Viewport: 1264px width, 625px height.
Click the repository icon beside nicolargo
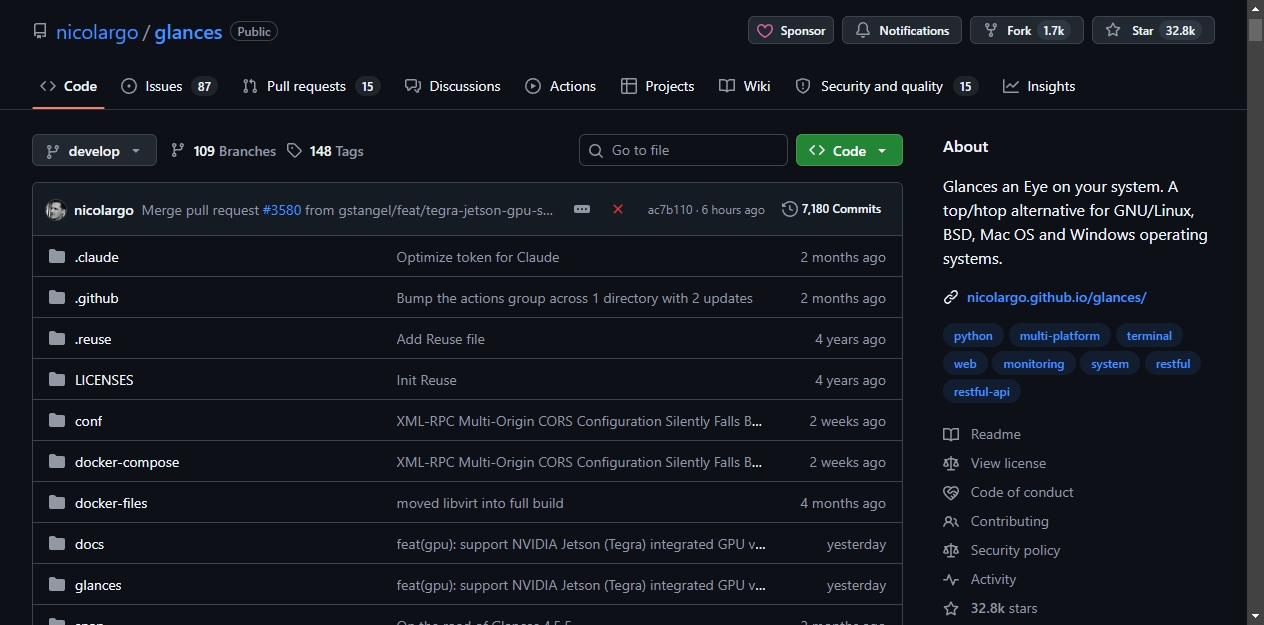click(x=40, y=31)
